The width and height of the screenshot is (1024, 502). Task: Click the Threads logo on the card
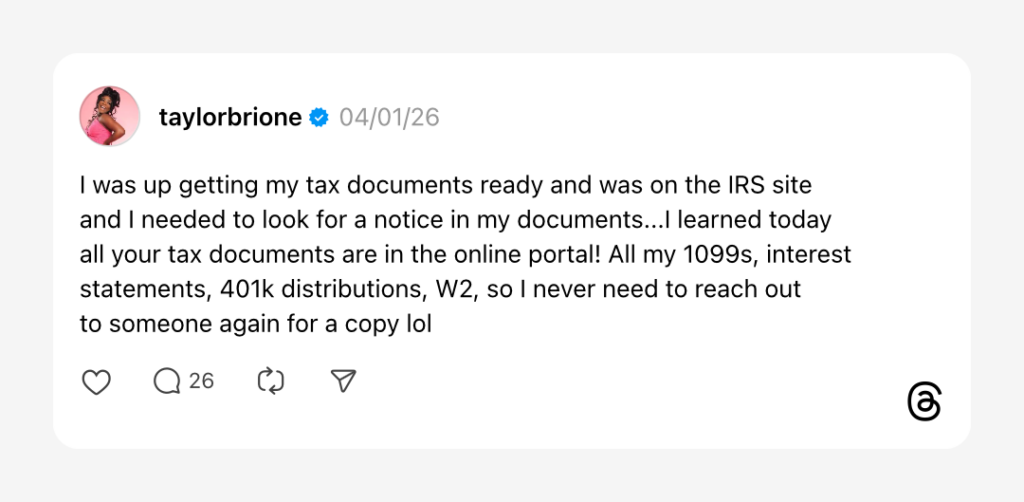point(924,402)
